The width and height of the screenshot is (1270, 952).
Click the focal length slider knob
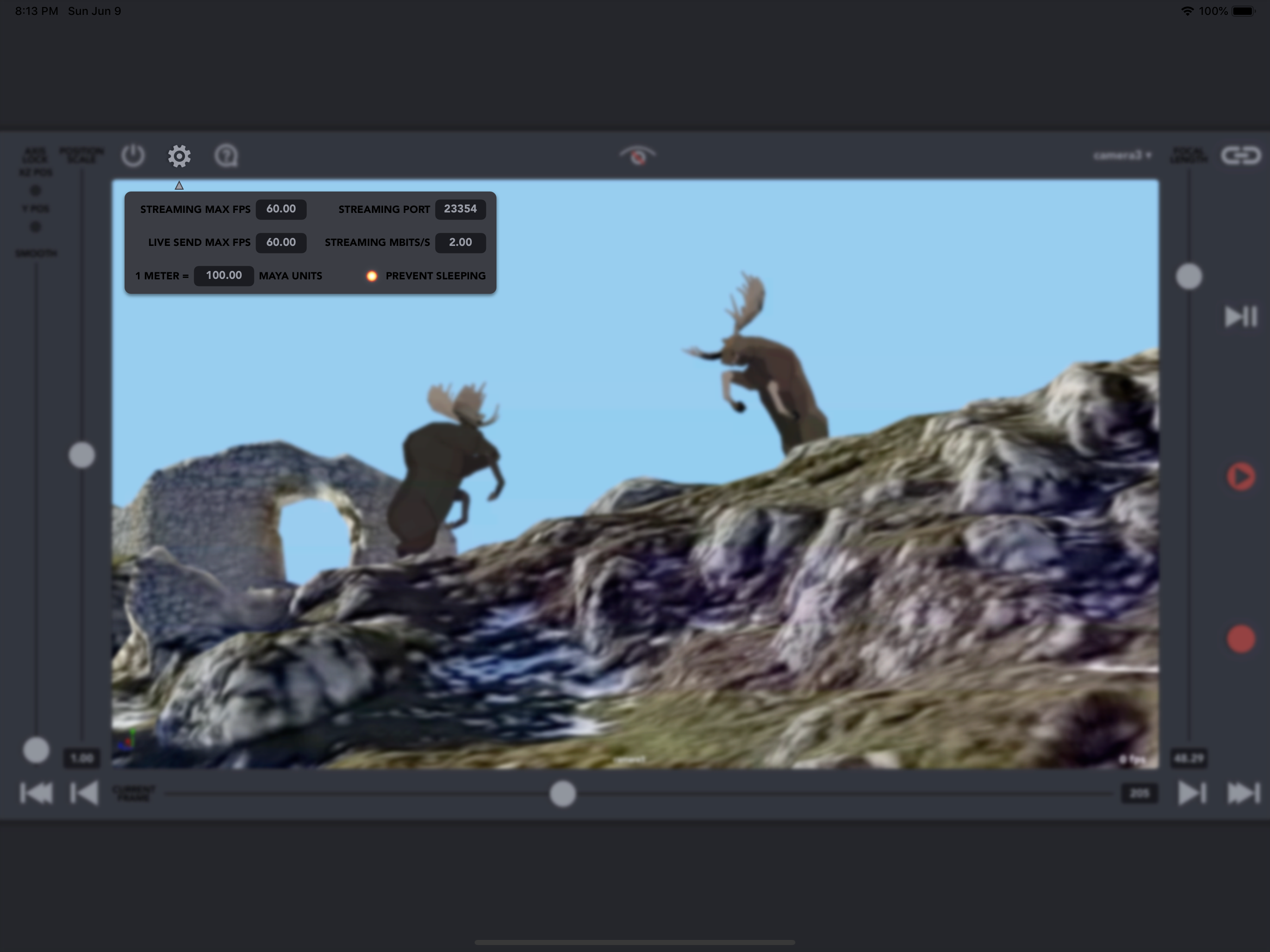1189,277
